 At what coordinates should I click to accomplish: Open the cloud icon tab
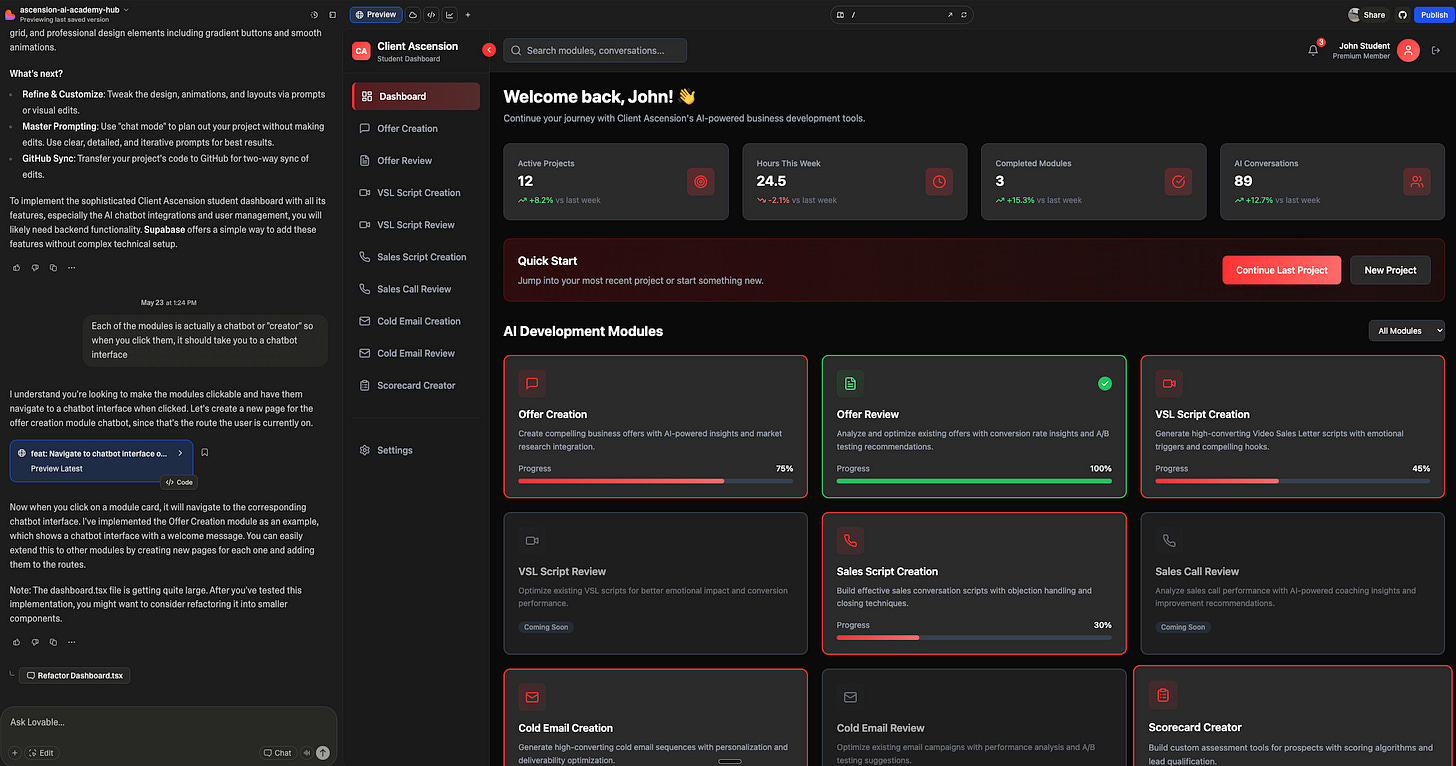pos(413,15)
